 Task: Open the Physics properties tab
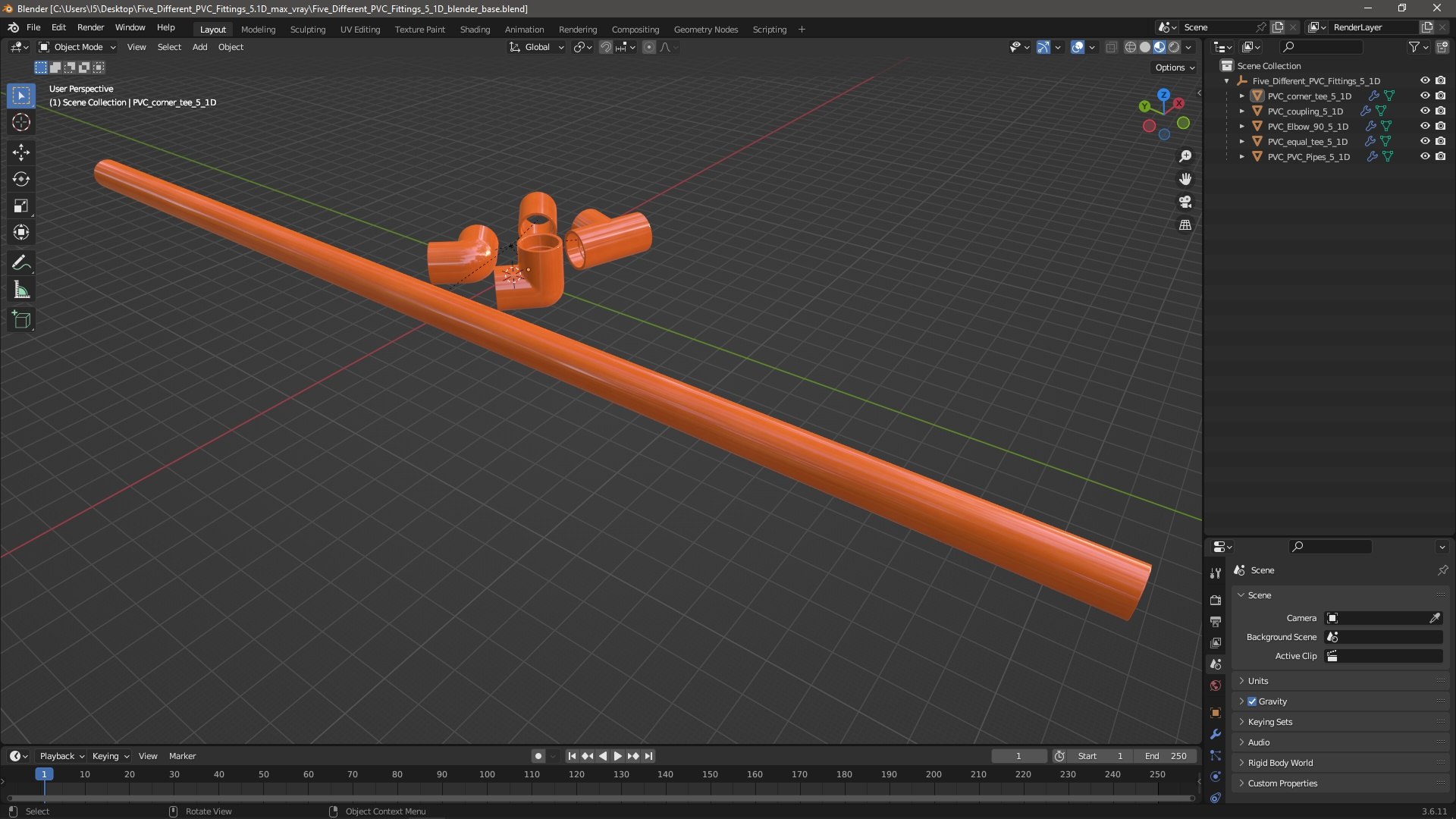1216,777
